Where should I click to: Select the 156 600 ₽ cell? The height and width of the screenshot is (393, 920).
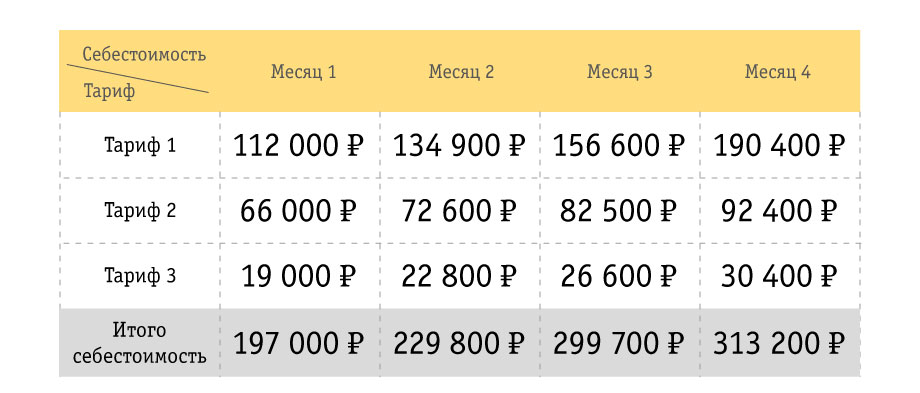(x=619, y=145)
